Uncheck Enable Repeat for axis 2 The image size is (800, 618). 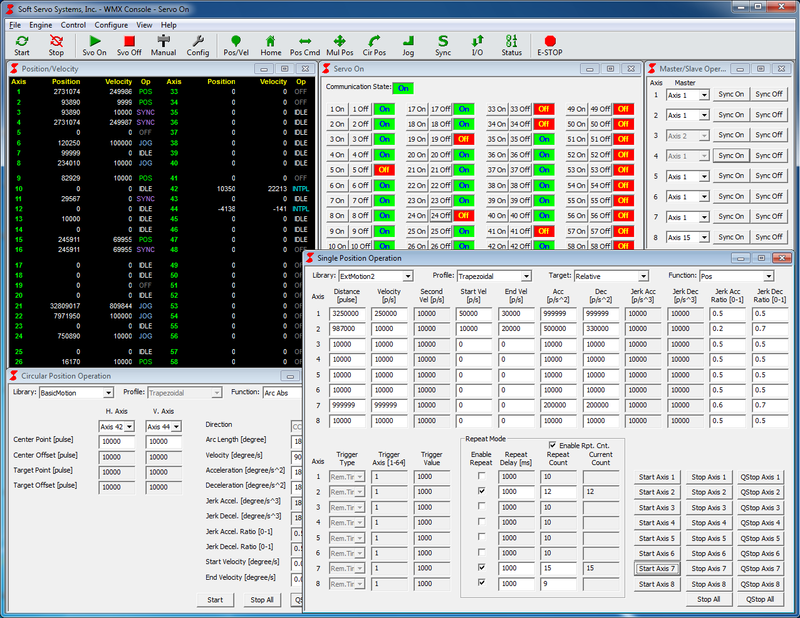[x=481, y=491]
